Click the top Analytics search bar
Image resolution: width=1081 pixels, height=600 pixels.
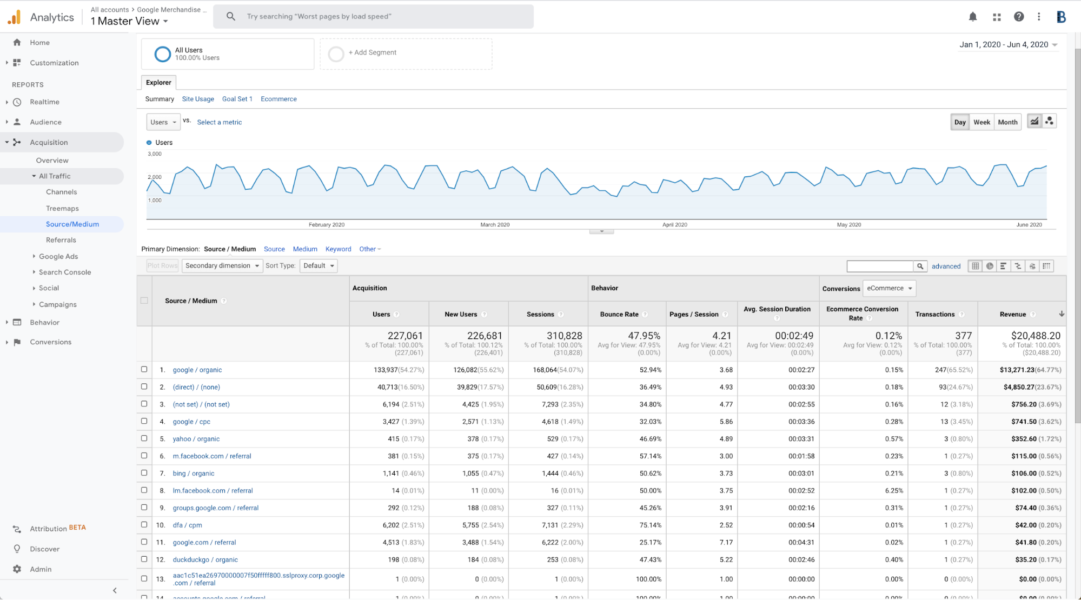373,16
